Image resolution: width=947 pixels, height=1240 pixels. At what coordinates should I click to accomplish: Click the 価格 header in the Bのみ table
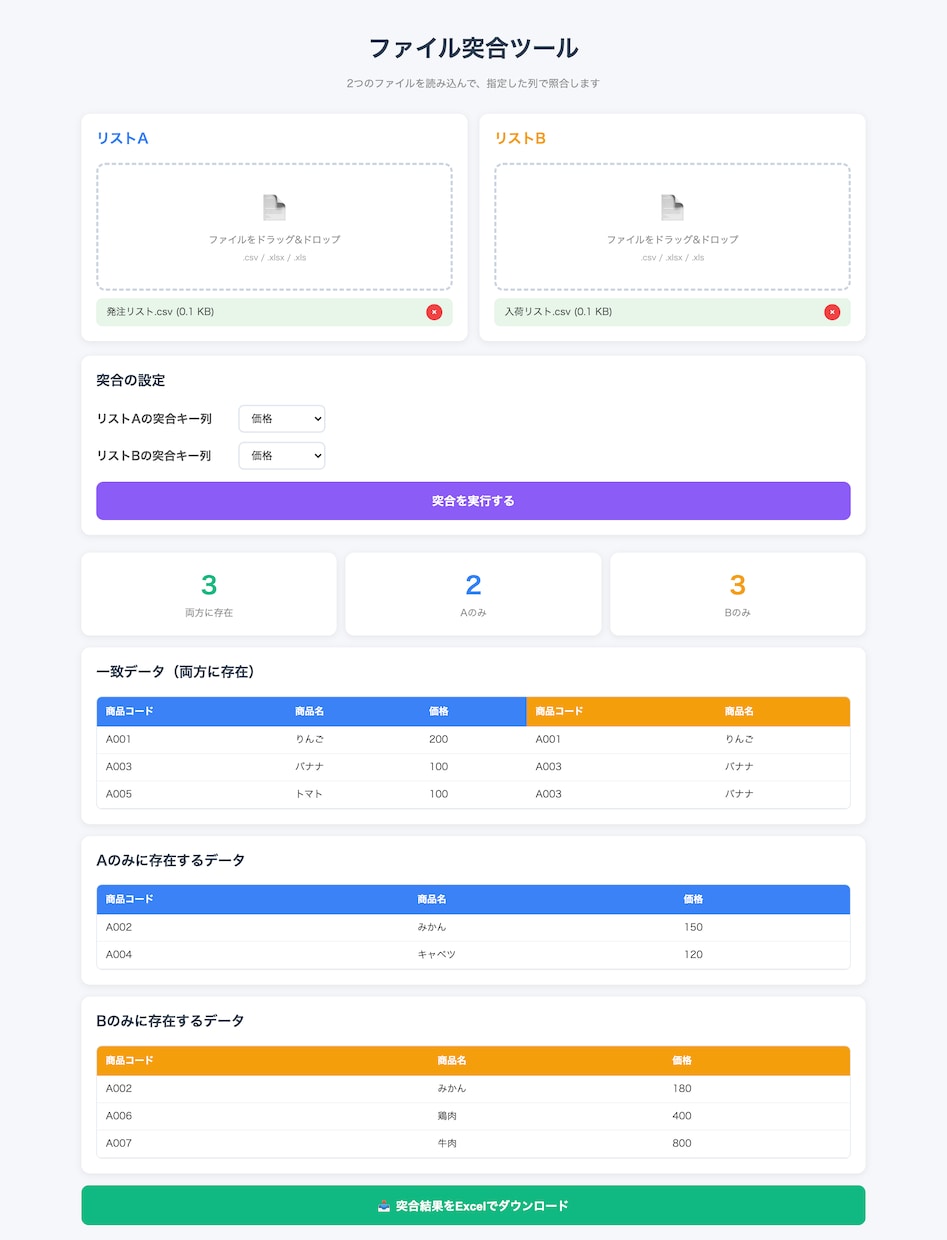tap(682, 1061)
